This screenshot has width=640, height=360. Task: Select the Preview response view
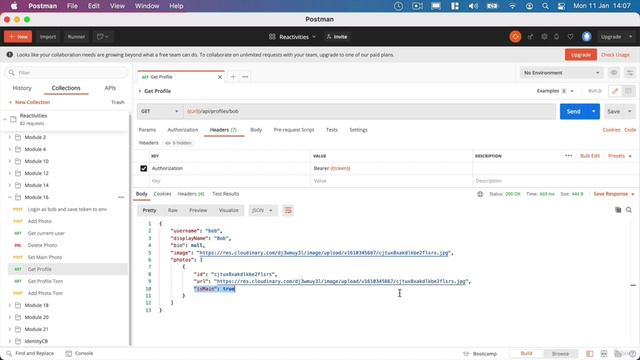tap(198, 210)
